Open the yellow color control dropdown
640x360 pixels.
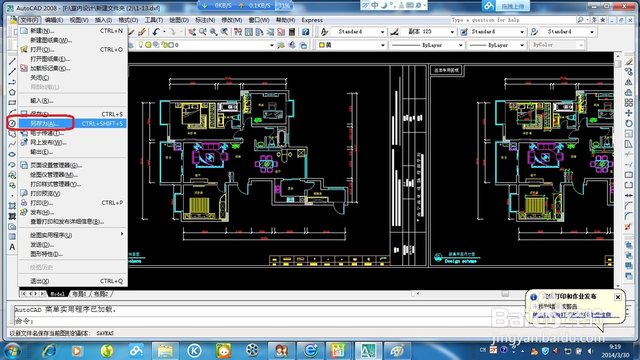[382, 45]
